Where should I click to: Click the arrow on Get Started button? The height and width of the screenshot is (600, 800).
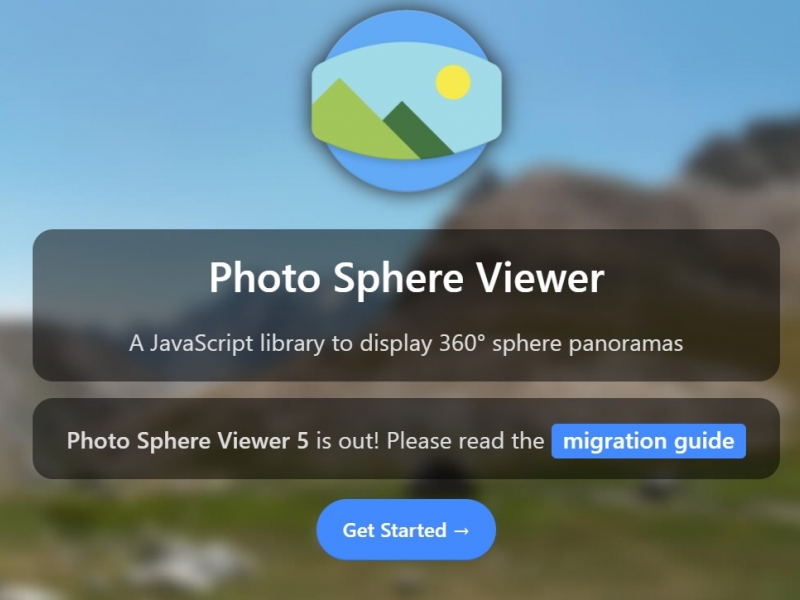click(461, 531)
